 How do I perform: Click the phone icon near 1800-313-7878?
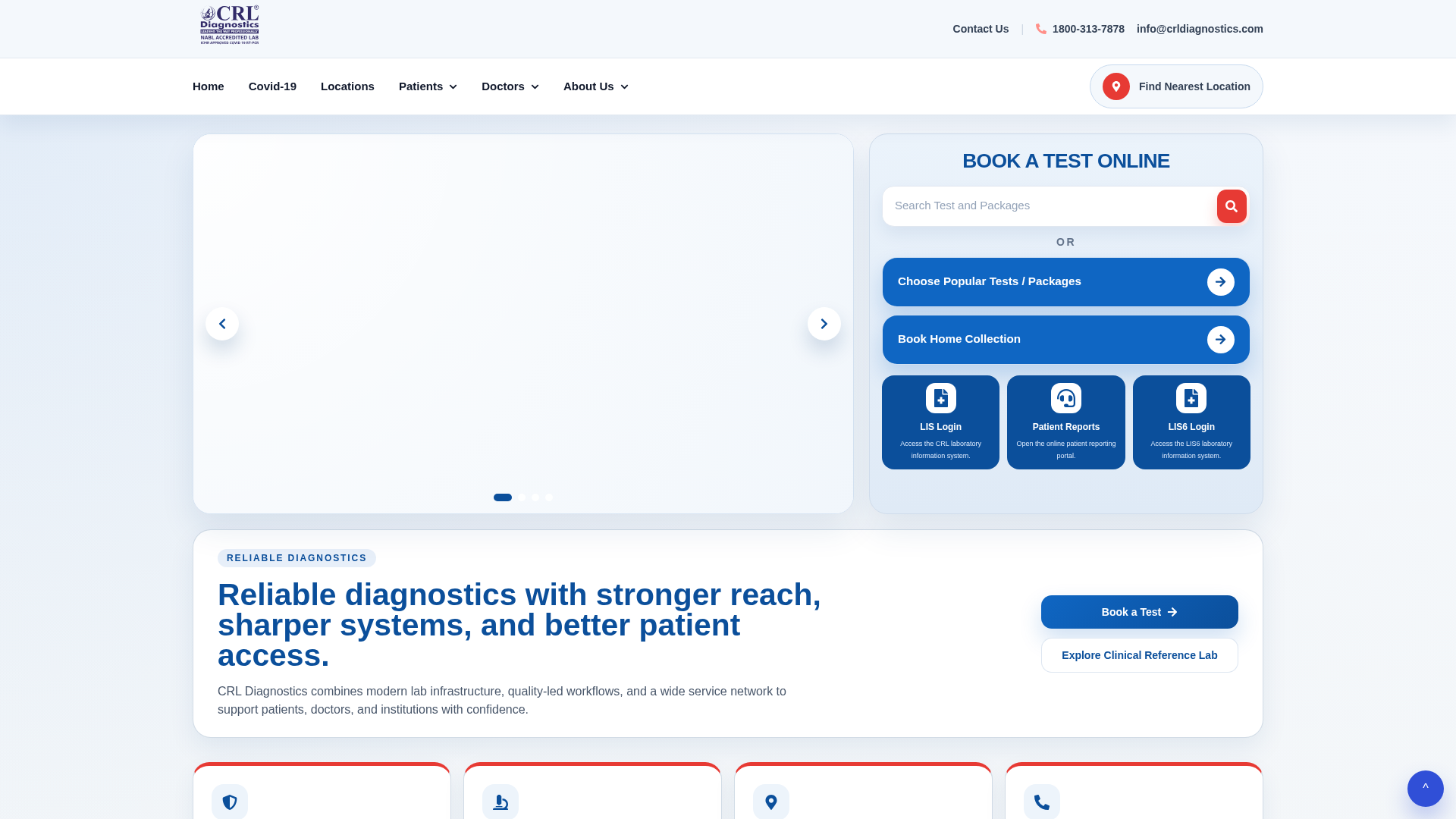coord(1040,29)
